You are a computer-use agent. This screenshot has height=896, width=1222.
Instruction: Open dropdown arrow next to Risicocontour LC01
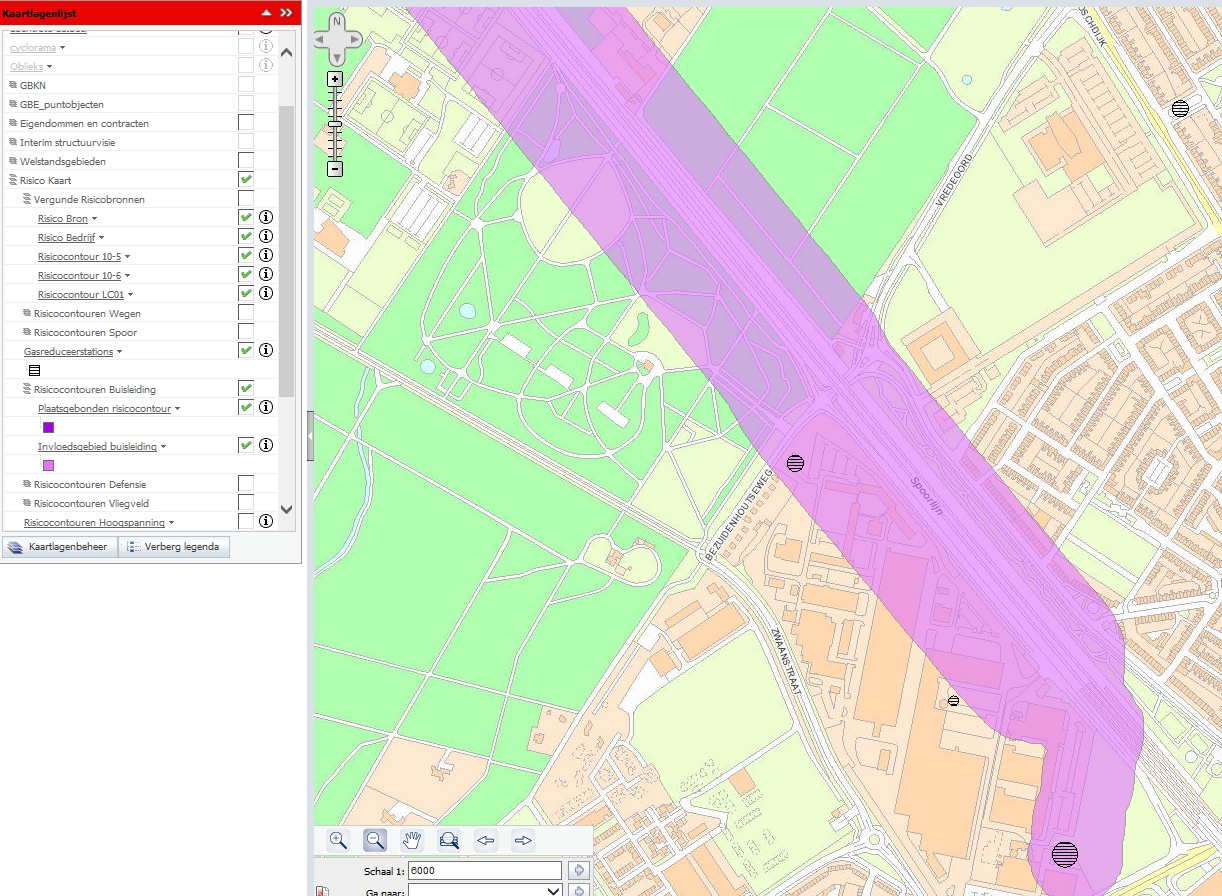[131, 295]
